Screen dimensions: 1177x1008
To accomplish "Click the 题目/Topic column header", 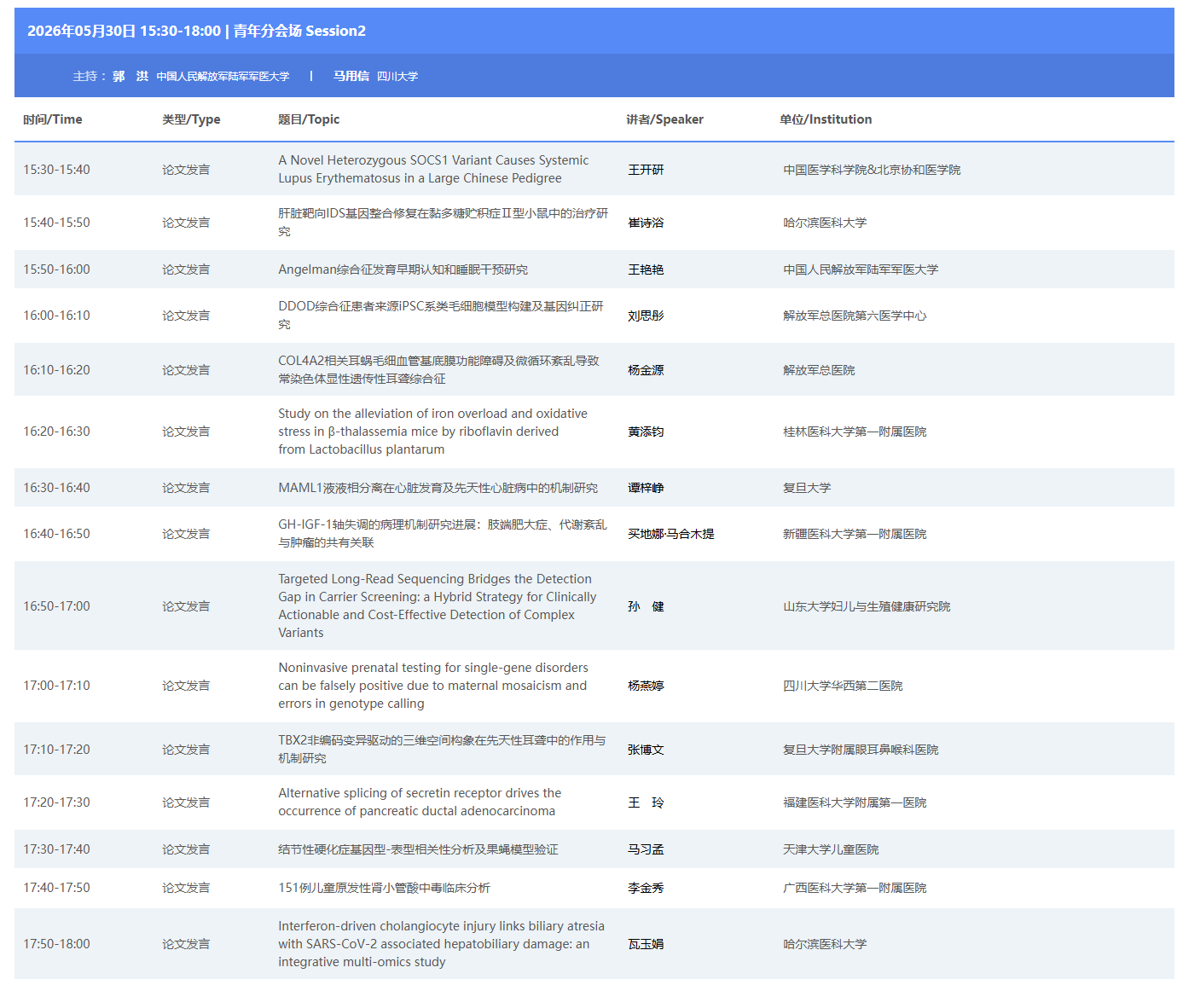I will (309, 119).
